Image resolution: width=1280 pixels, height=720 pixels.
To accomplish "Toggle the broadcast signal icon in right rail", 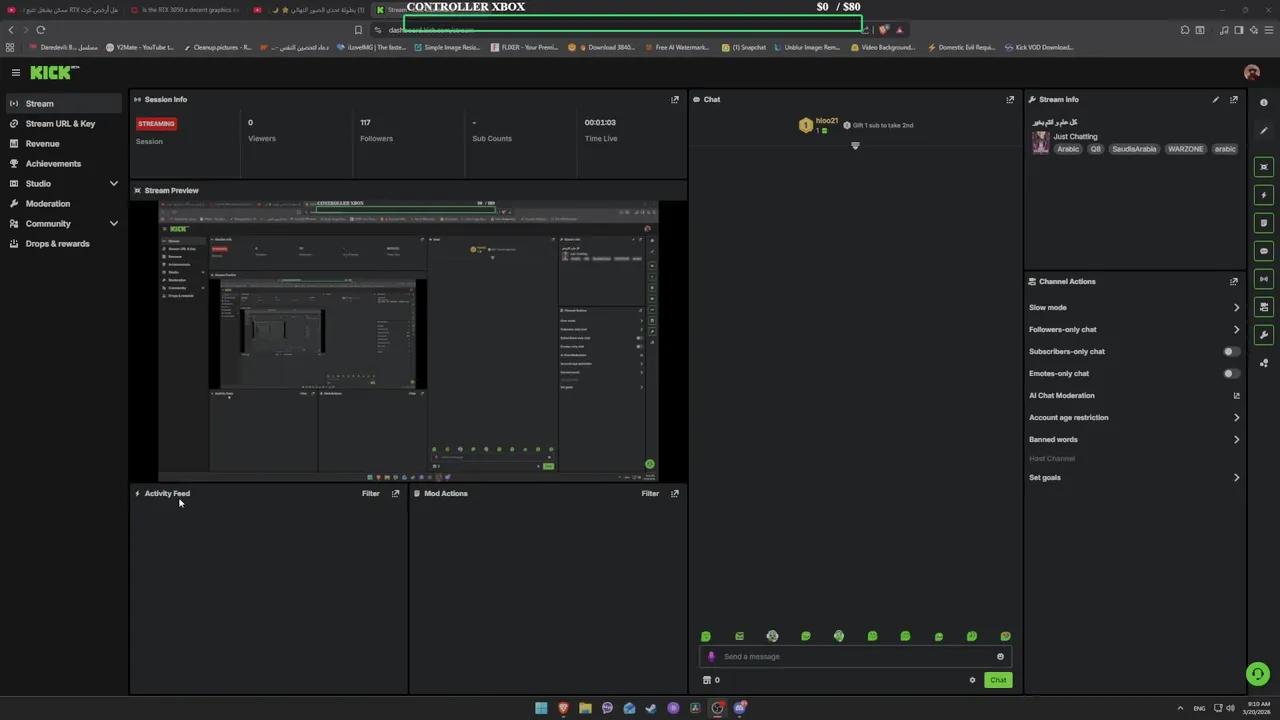I will coord(1264,279).
